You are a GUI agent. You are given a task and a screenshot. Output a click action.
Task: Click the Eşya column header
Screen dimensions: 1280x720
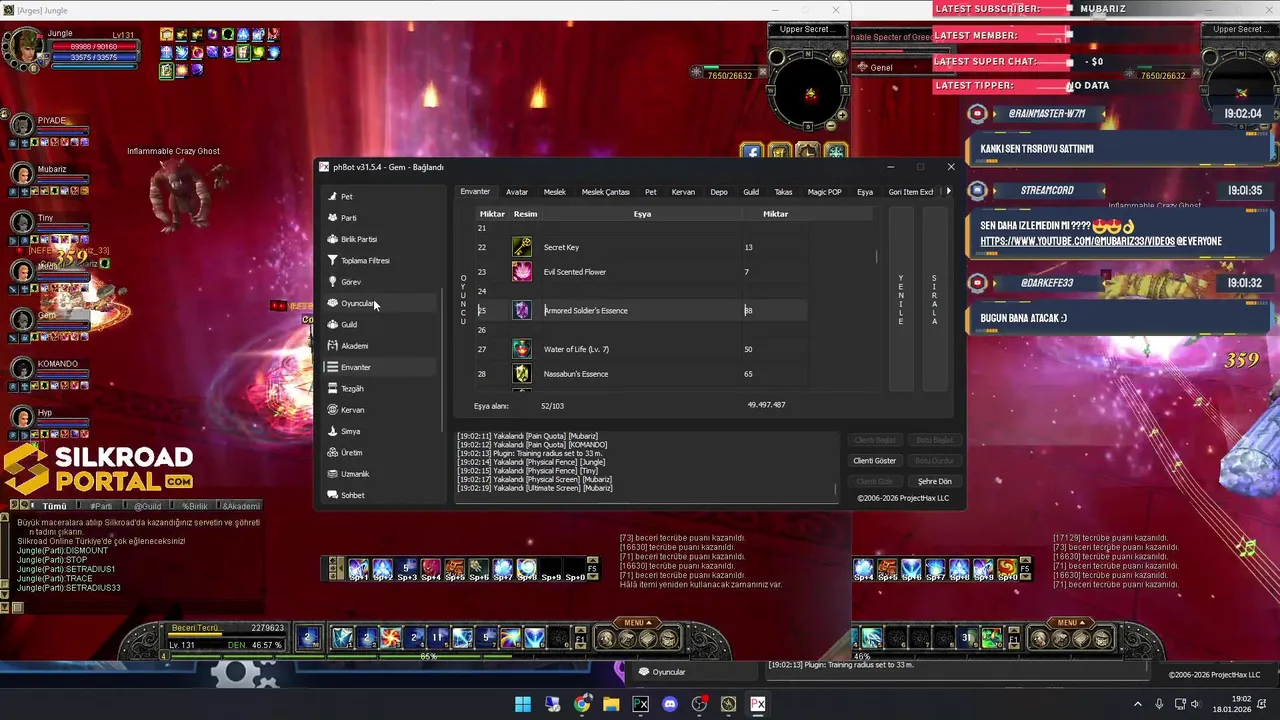642,214
